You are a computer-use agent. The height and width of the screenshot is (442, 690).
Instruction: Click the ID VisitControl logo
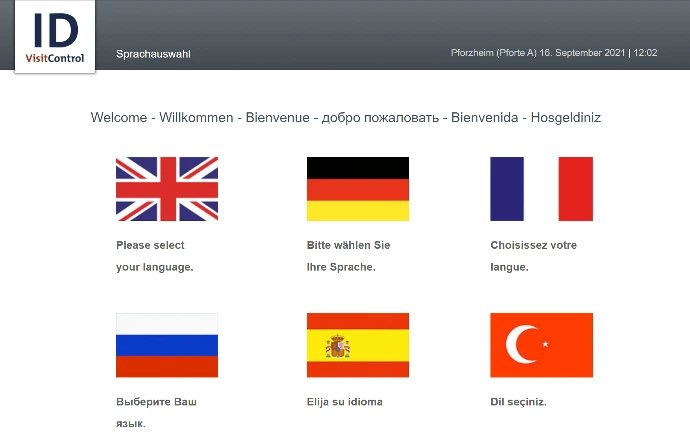(x=55, y=38)
